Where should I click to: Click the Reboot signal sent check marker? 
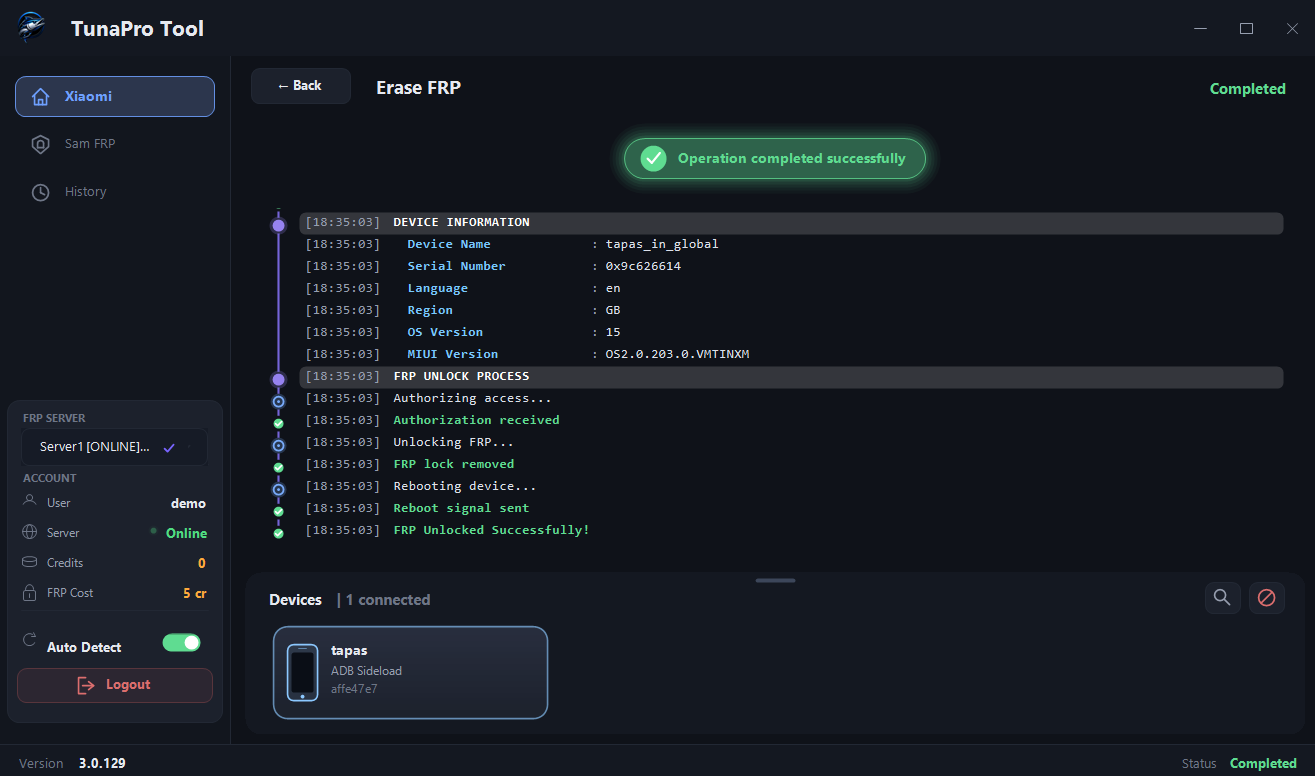[x=279, y=511]
